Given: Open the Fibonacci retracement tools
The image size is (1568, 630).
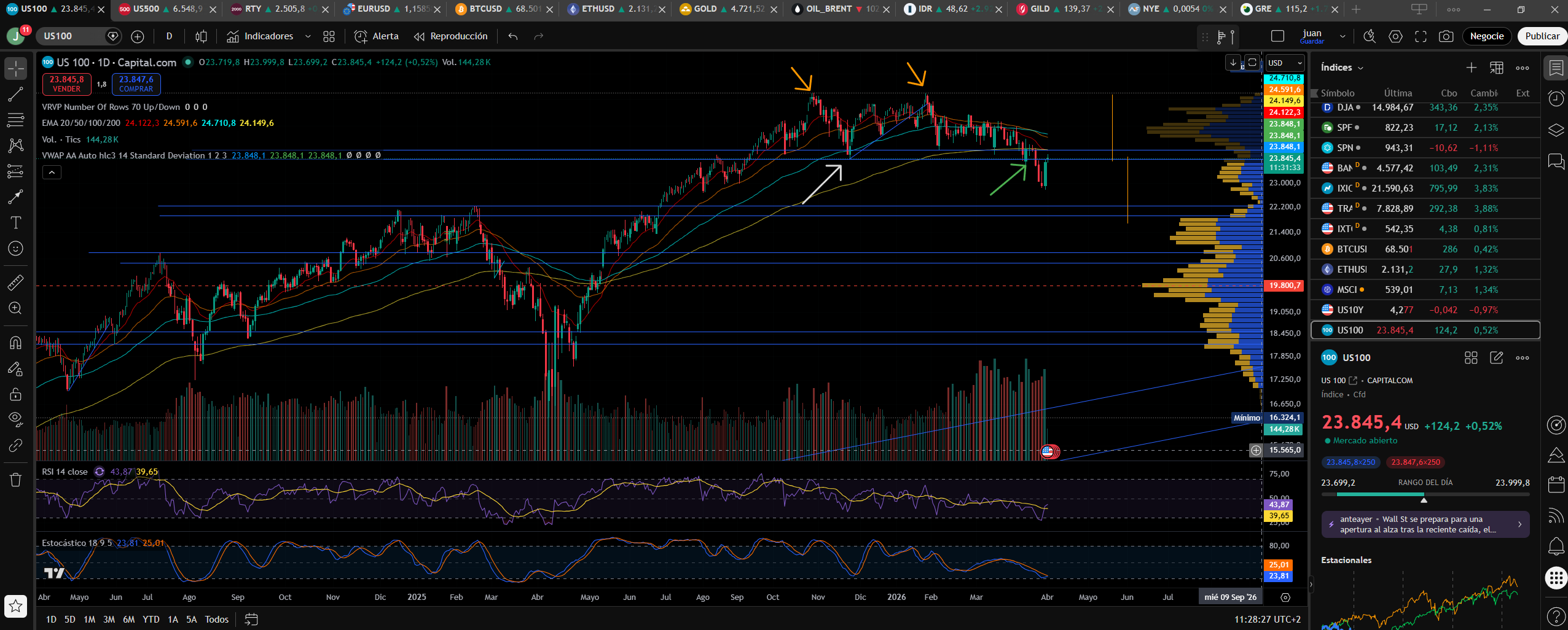Looking at the screenshot, I should 15,120.
